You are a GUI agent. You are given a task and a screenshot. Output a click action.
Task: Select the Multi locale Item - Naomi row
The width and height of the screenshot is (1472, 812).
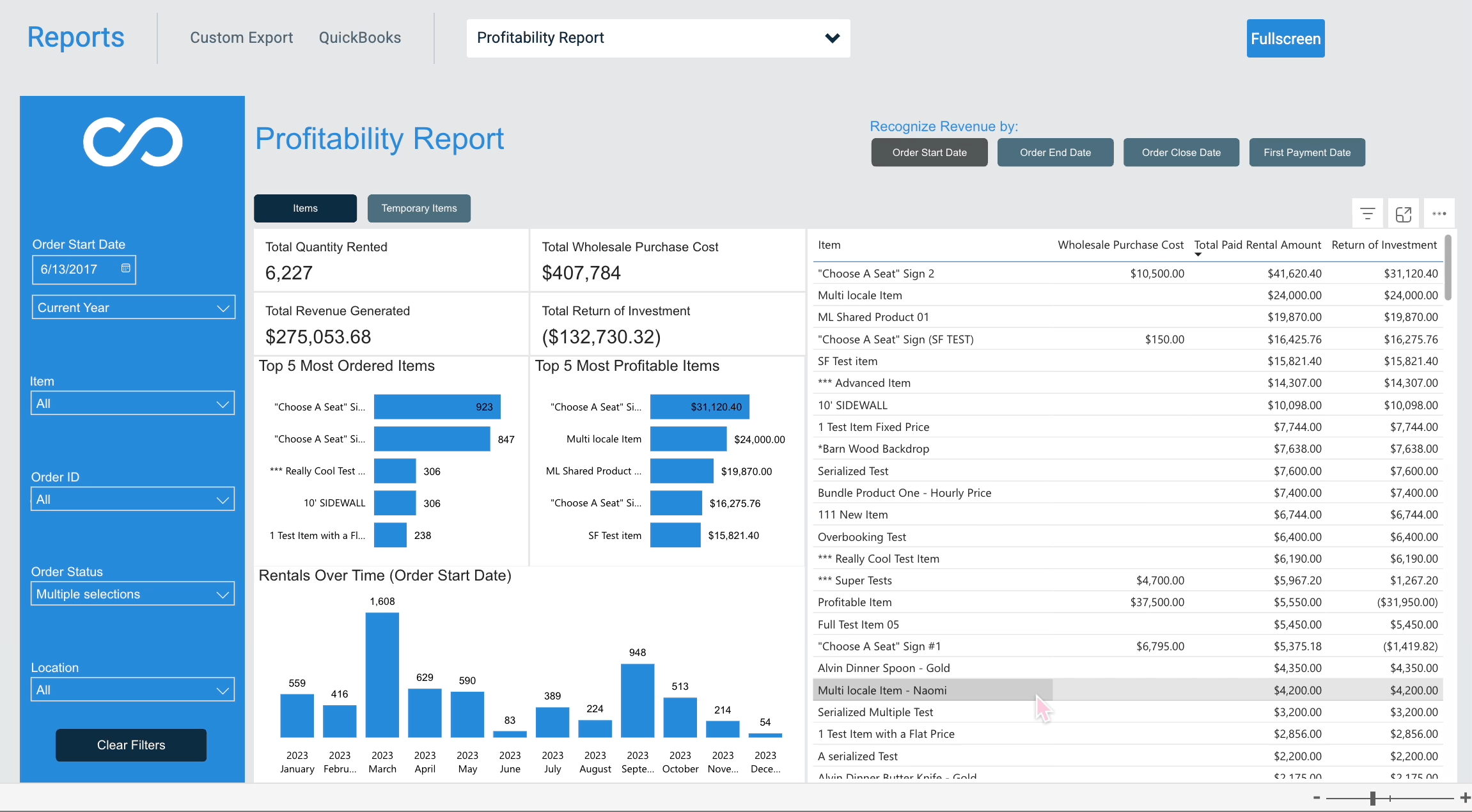point(1128,691)
